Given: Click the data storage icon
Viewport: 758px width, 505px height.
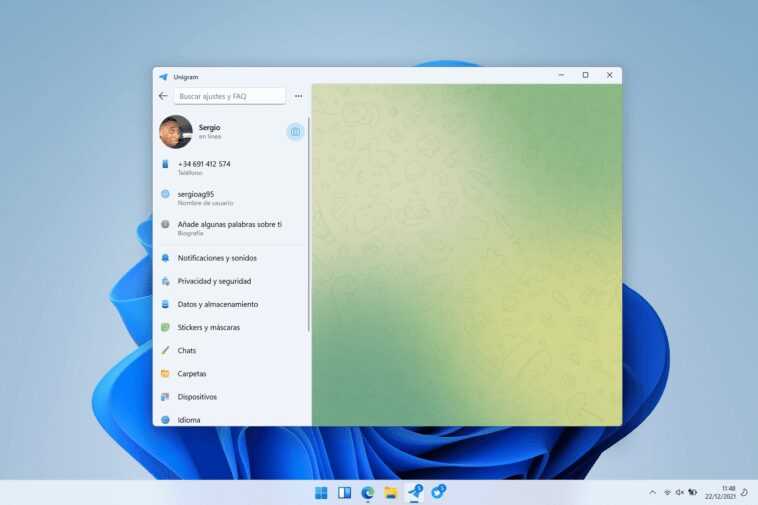Looking at the screenshot, I should click(165, 304).
